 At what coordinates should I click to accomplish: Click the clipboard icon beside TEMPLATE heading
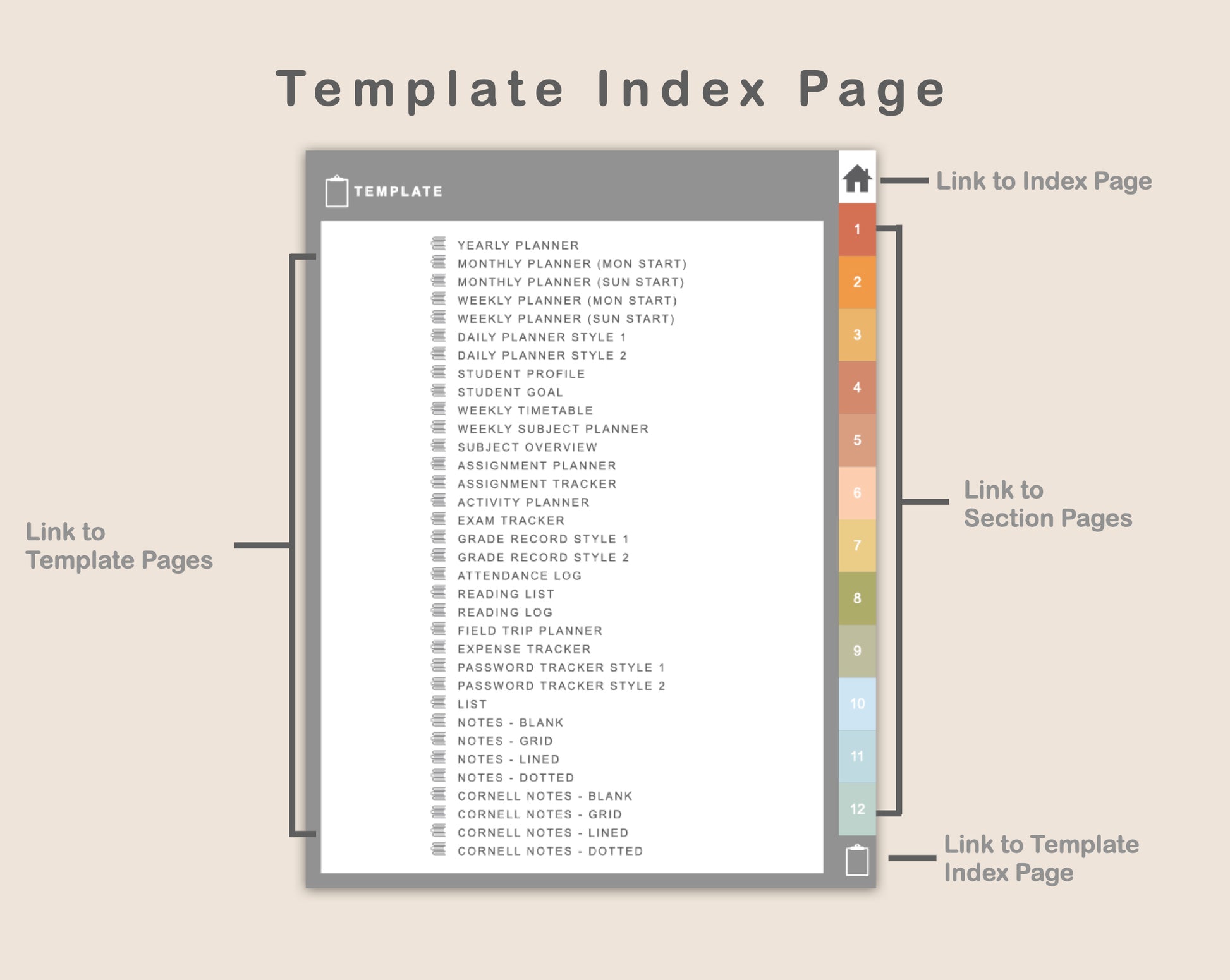click(x=336, y=191)
